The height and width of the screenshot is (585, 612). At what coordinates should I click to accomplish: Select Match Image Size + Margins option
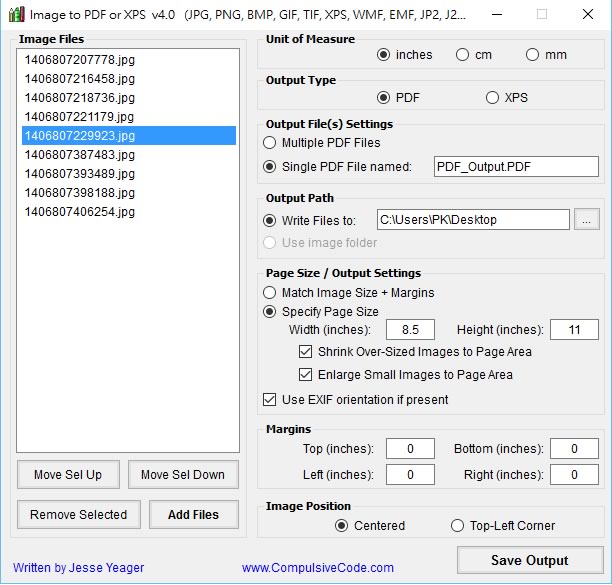pyautogui.click(x=270, y=293)
